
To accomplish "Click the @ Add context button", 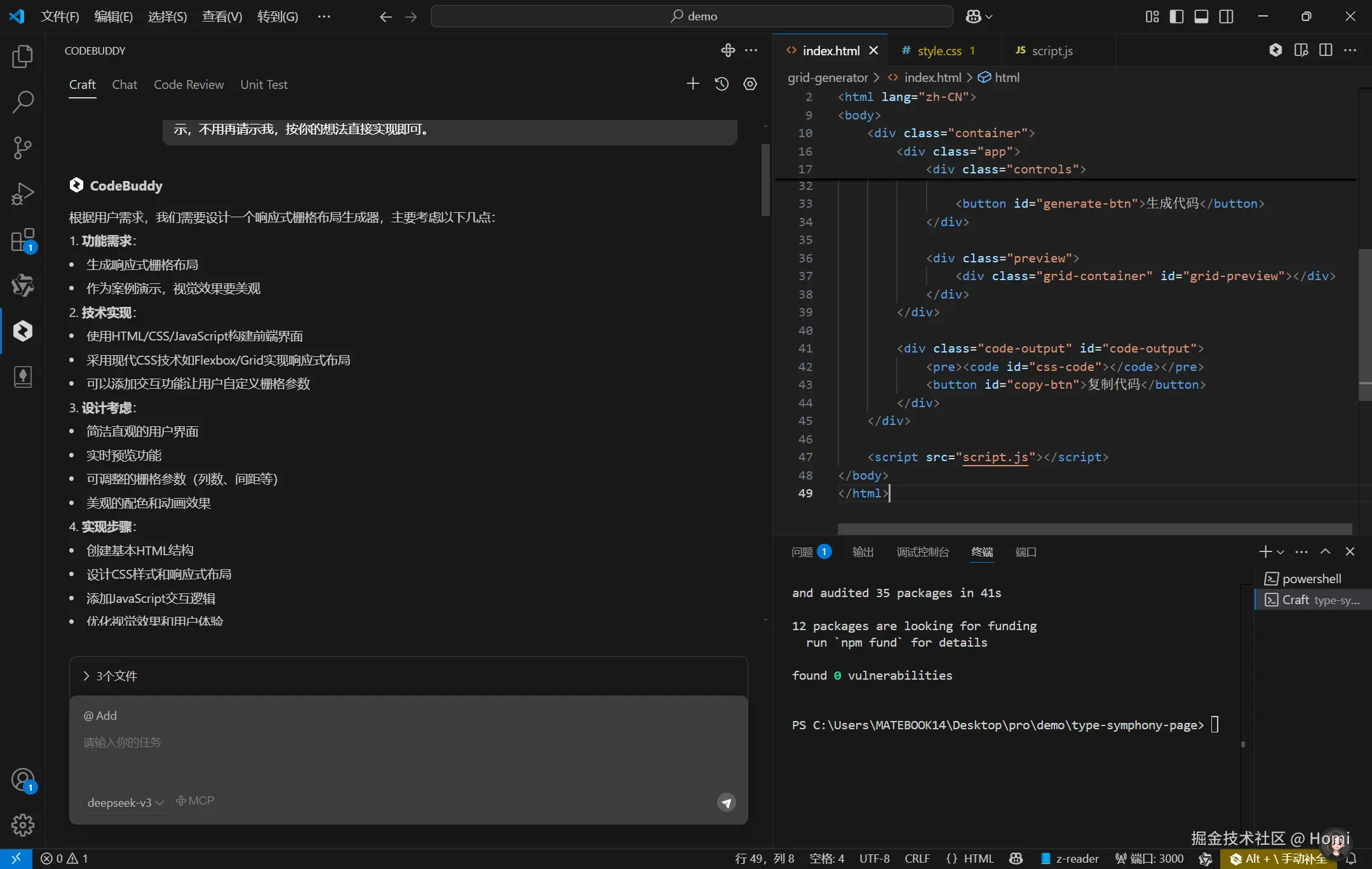I will click(x=100, y=715).
